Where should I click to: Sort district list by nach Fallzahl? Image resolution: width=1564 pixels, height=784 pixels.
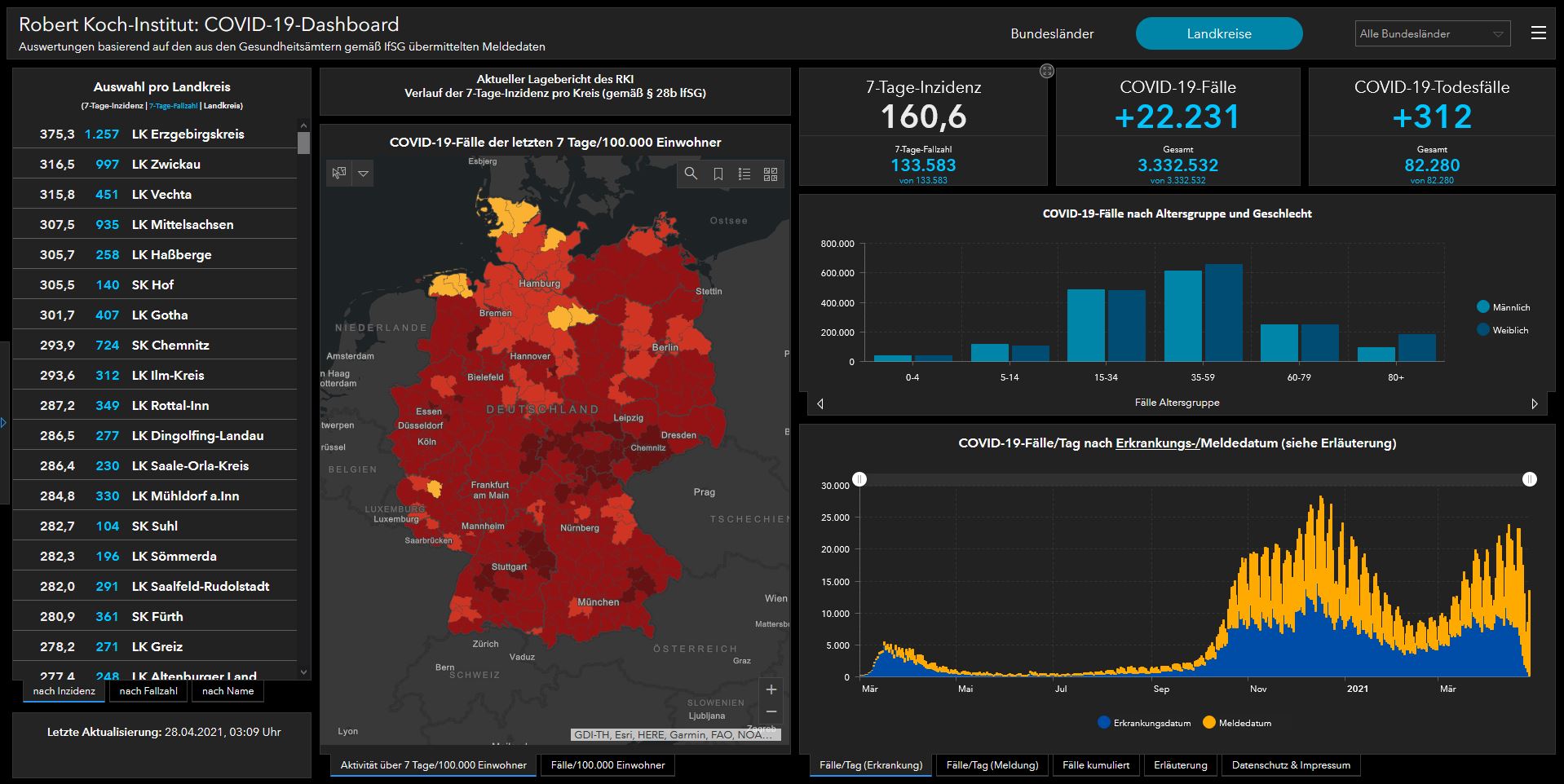(x=148, y=691)
